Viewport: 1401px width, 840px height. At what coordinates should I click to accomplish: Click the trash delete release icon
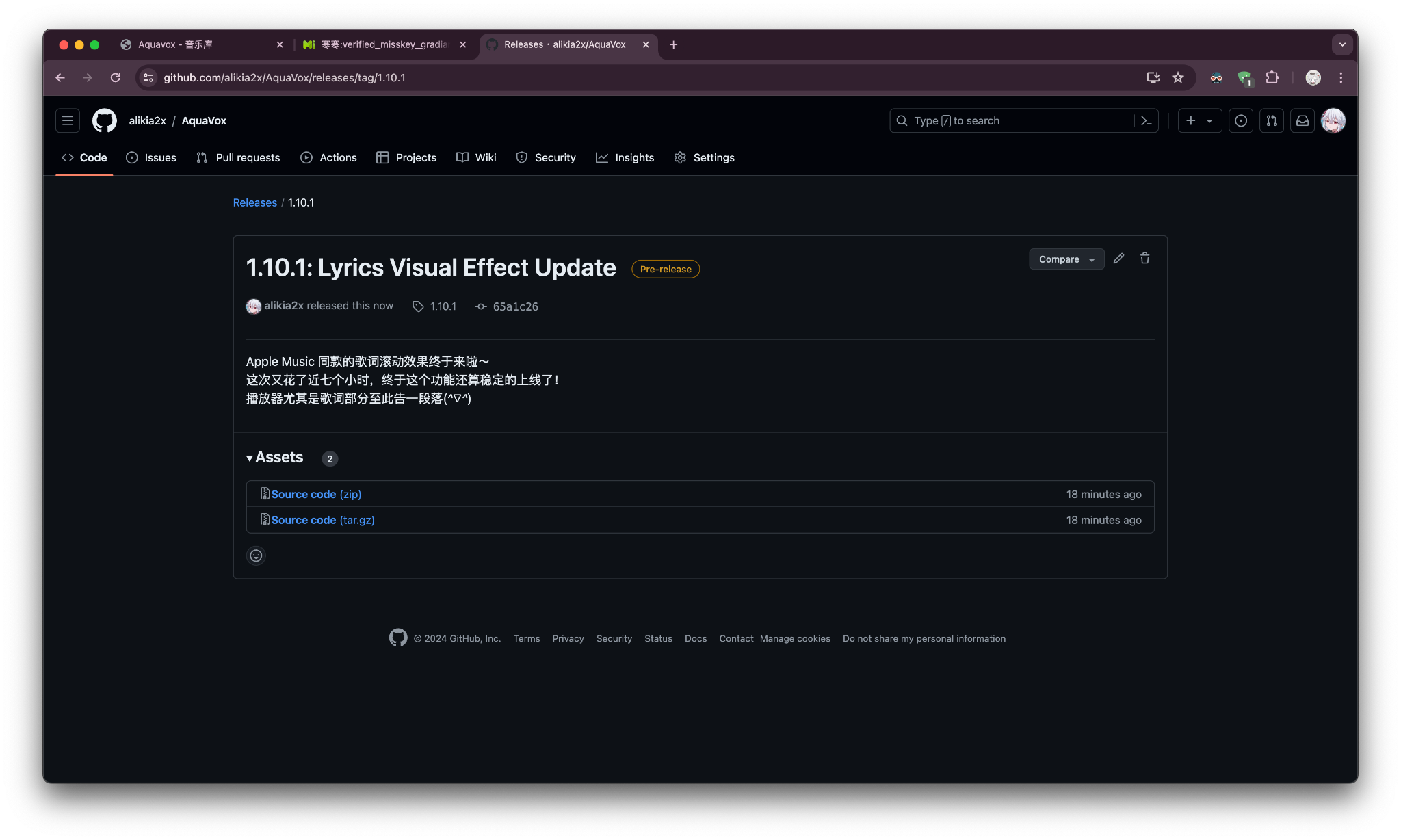tap(1144, 259)
